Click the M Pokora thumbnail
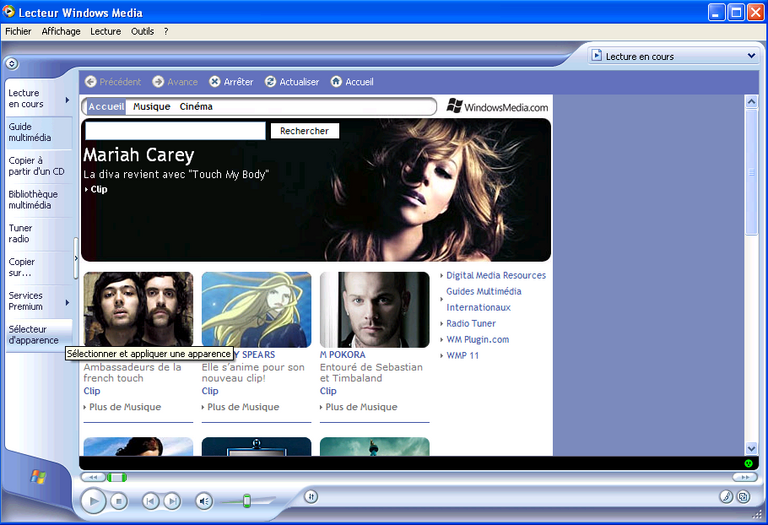 375,310
